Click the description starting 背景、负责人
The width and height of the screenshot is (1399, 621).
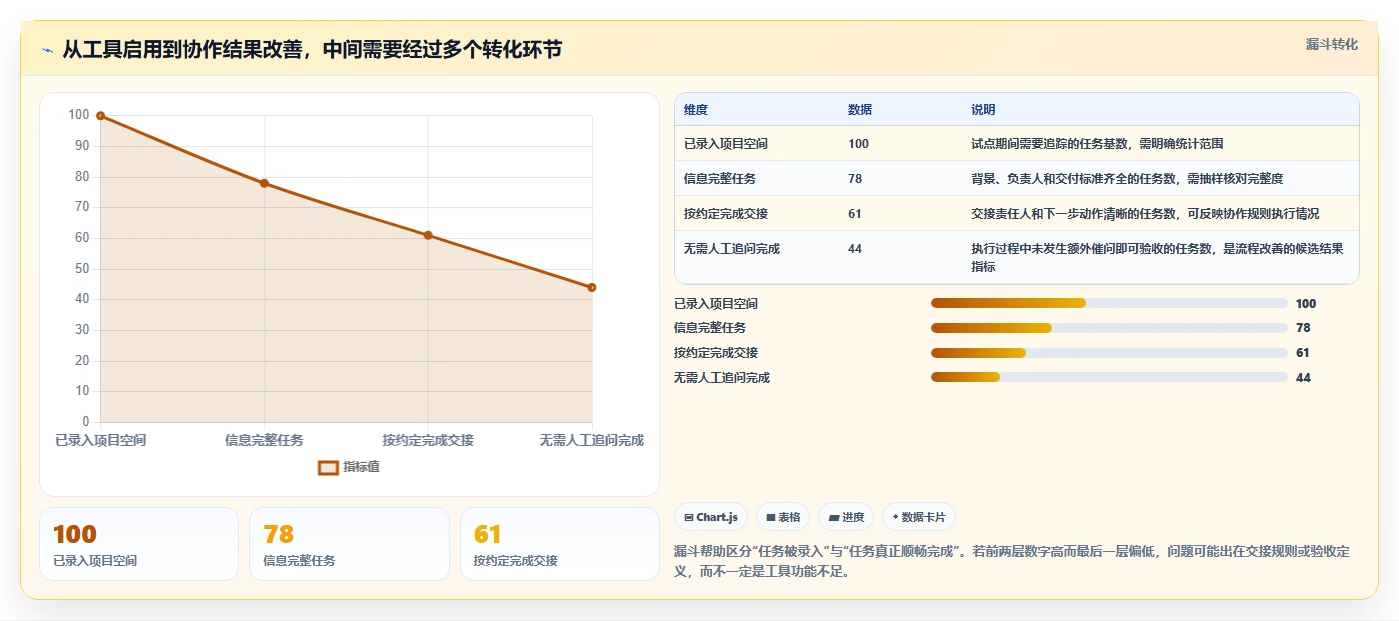[1127, 179]
